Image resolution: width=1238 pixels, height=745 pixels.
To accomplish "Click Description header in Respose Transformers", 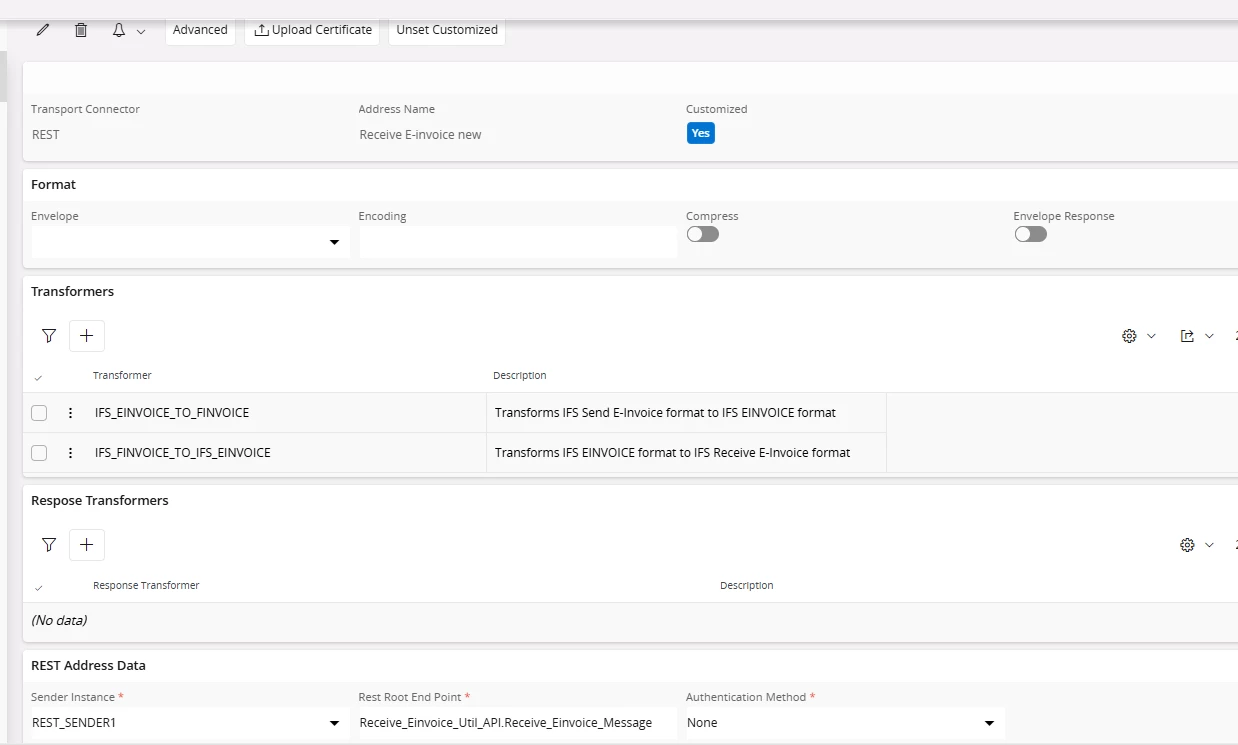I will [x=747, y=585].
